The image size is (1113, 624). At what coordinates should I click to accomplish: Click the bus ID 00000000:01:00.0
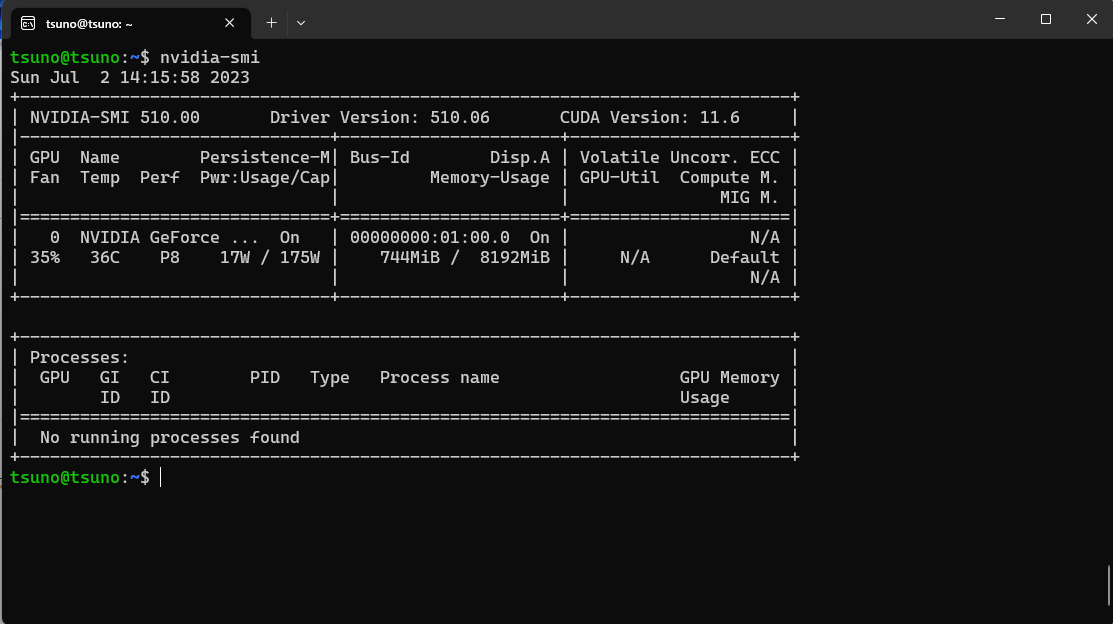[x=429, y=237]
